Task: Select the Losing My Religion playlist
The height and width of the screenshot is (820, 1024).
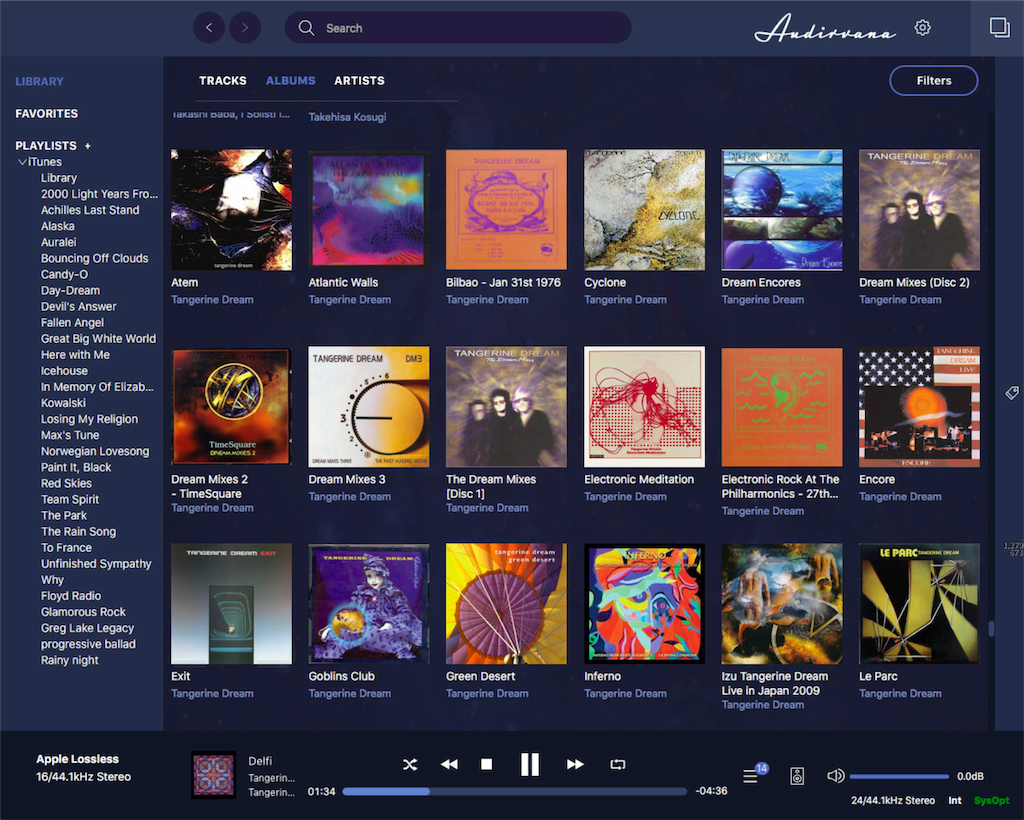Action: coord(89,419)
